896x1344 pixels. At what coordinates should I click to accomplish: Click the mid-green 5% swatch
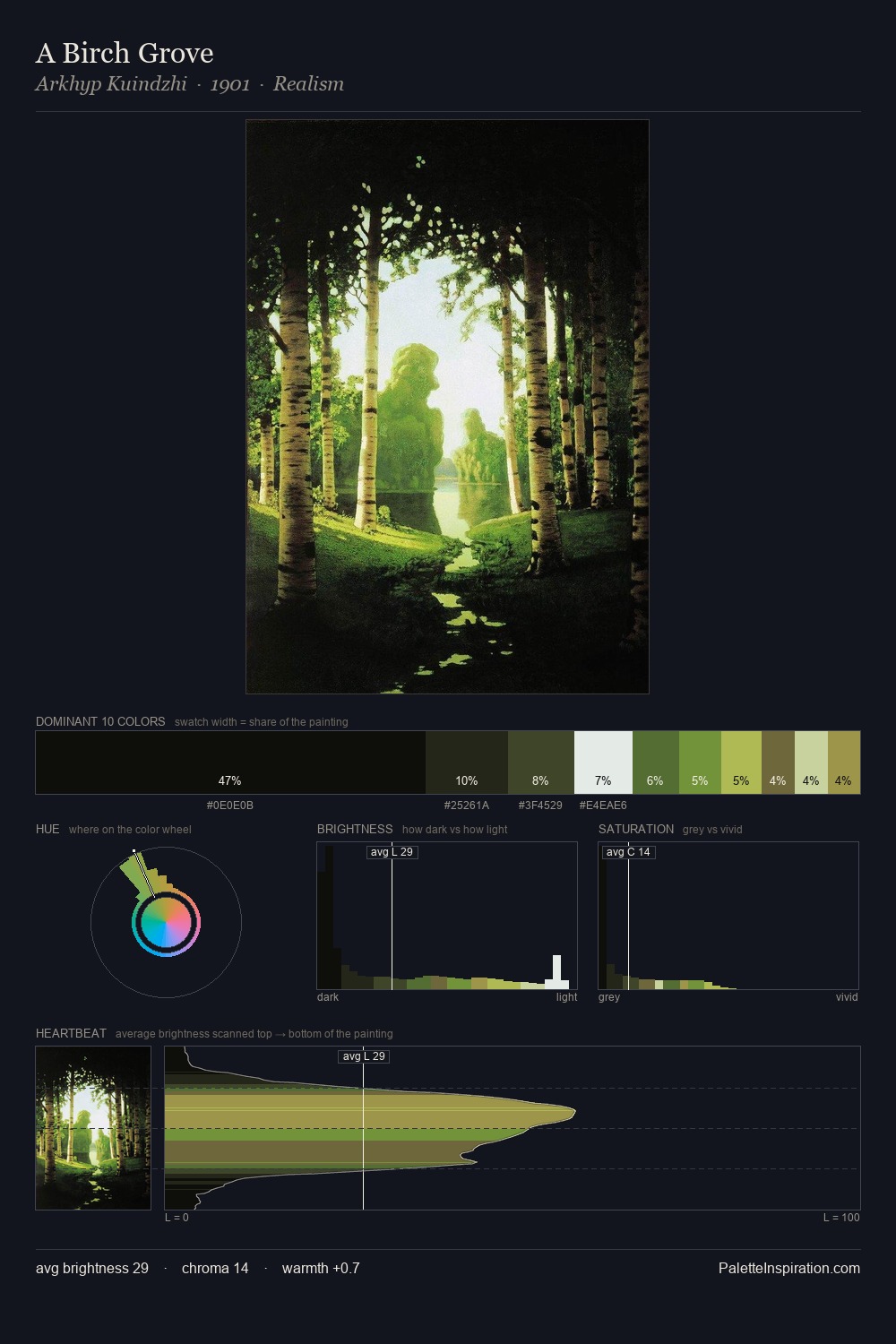click(x=700, y=762)
